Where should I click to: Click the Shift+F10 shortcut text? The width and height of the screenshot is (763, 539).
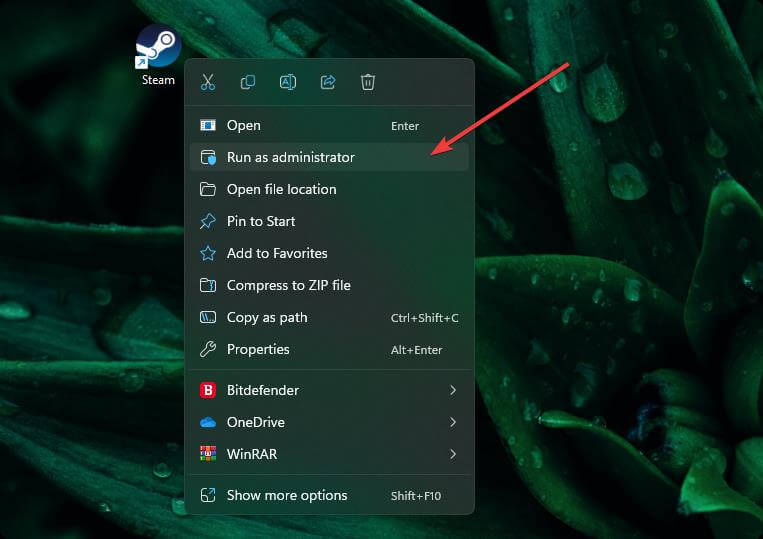[416, 496]
